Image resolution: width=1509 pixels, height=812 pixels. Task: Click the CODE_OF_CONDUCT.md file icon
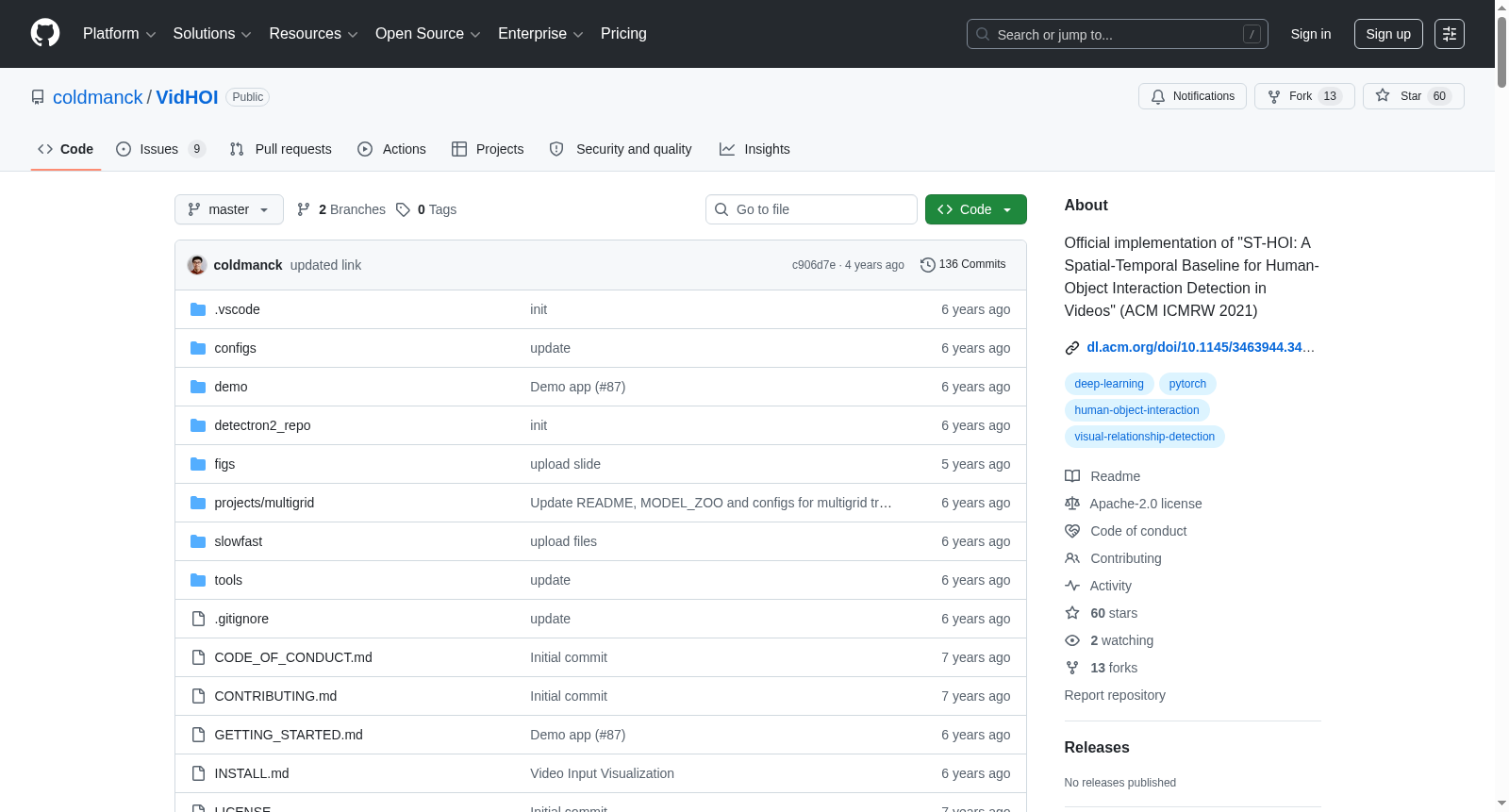[x=198, y=657]
